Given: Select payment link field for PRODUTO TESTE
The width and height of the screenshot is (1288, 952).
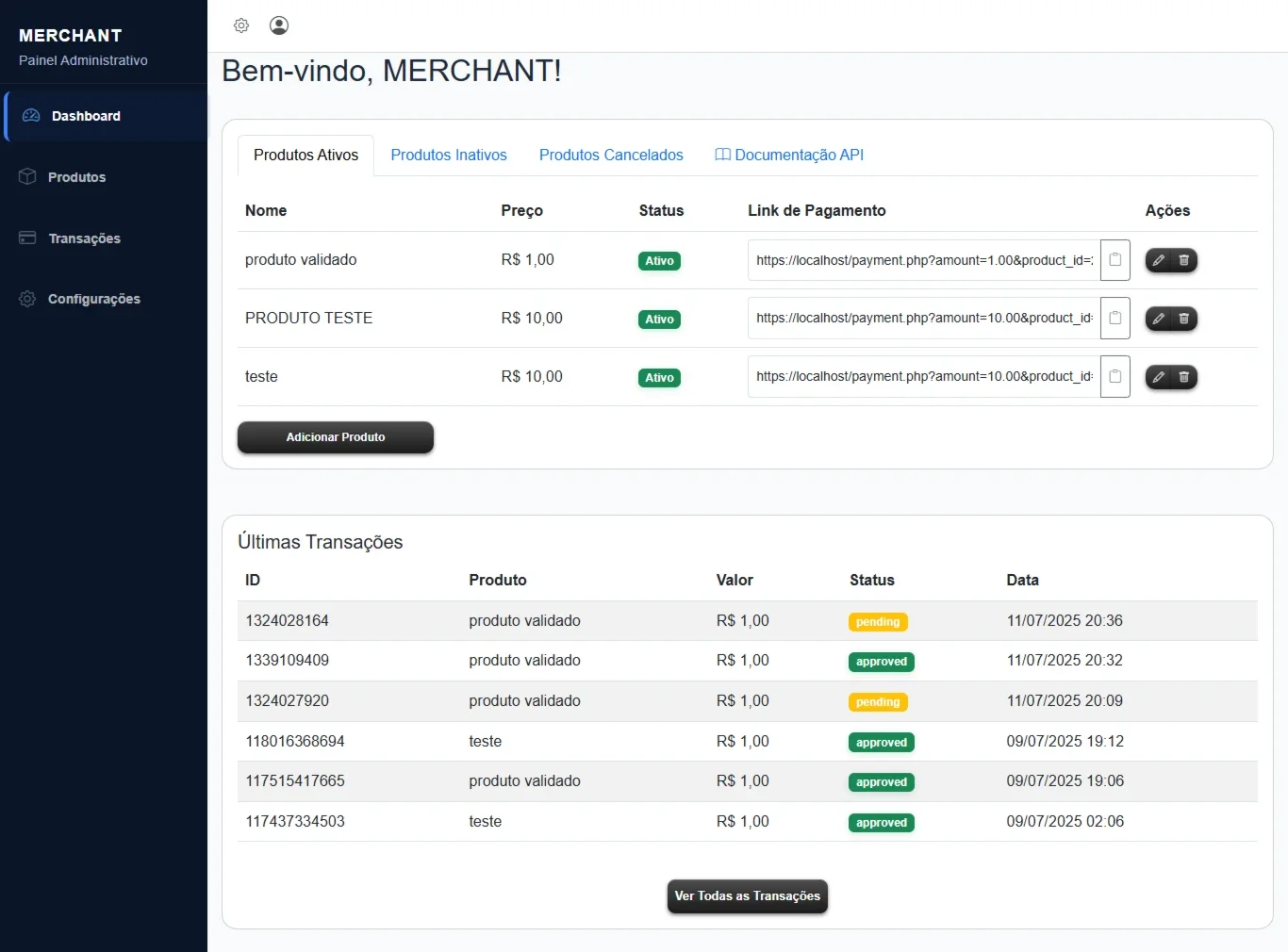Looking at the screenshot, I should 924,319.
